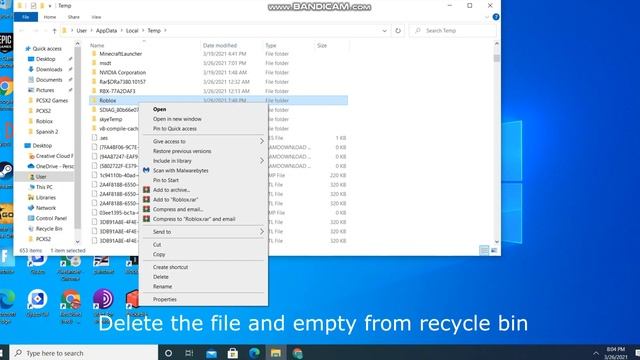The height and width of the screenshot is (360, 640).
Task: Open Microsoft Store from the taskbar
Action: coord(233,353)
